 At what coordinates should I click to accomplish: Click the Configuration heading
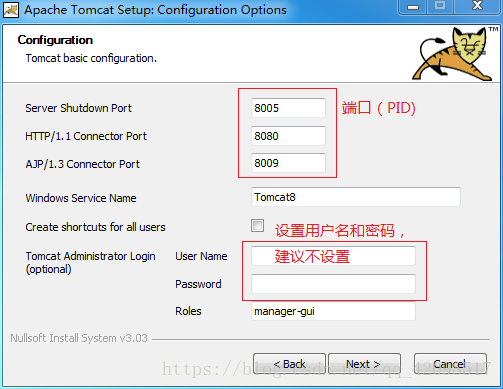click(x=55, y=40)
